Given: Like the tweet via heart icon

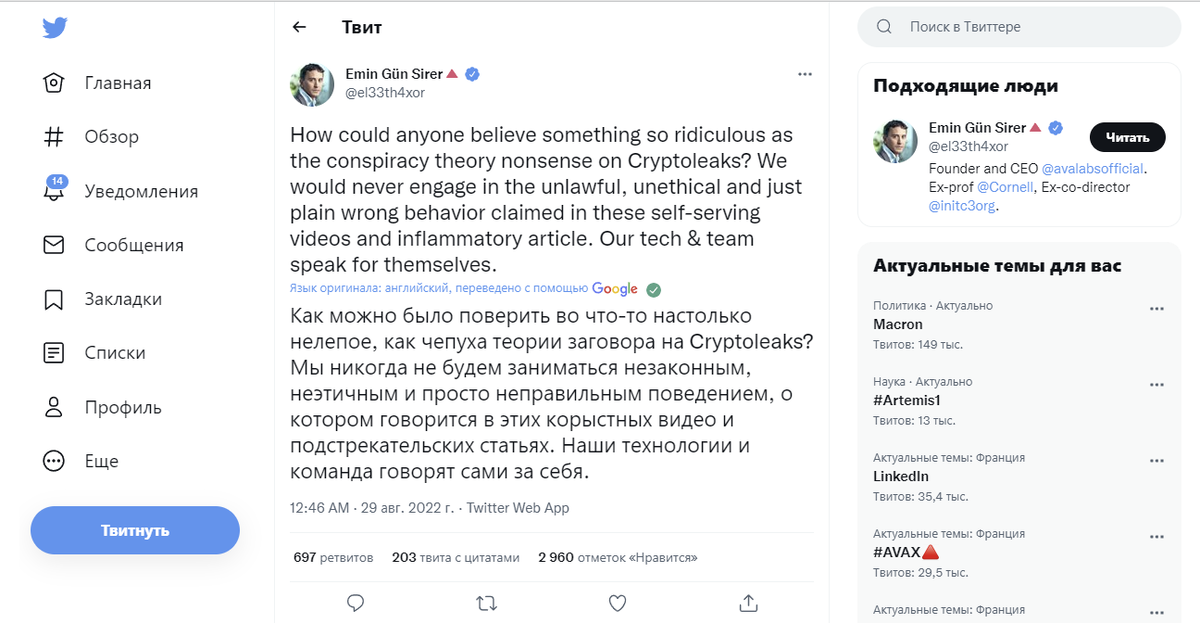Looking at the screenshot, I should (617, 603).
